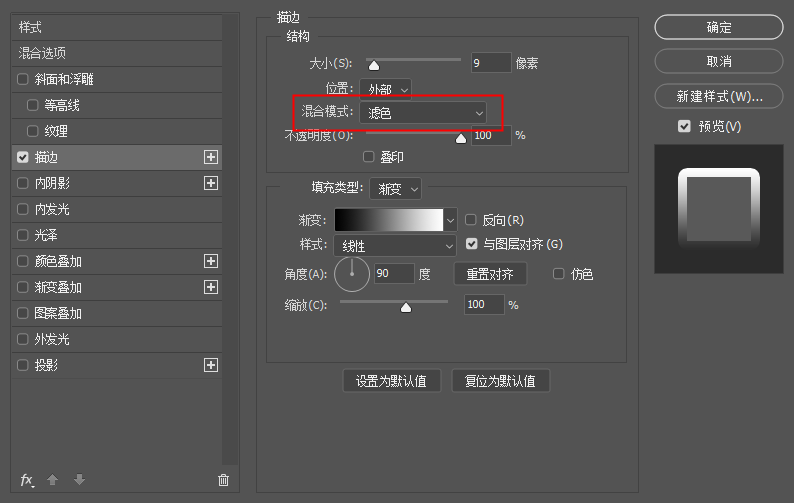Click the 大小(S) slider handle
Screen dimensions: 794x503
click(x=374, y=65)
